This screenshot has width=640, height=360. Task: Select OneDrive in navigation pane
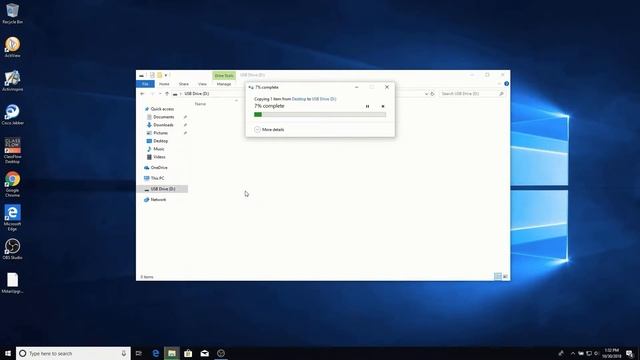point(159,168)
